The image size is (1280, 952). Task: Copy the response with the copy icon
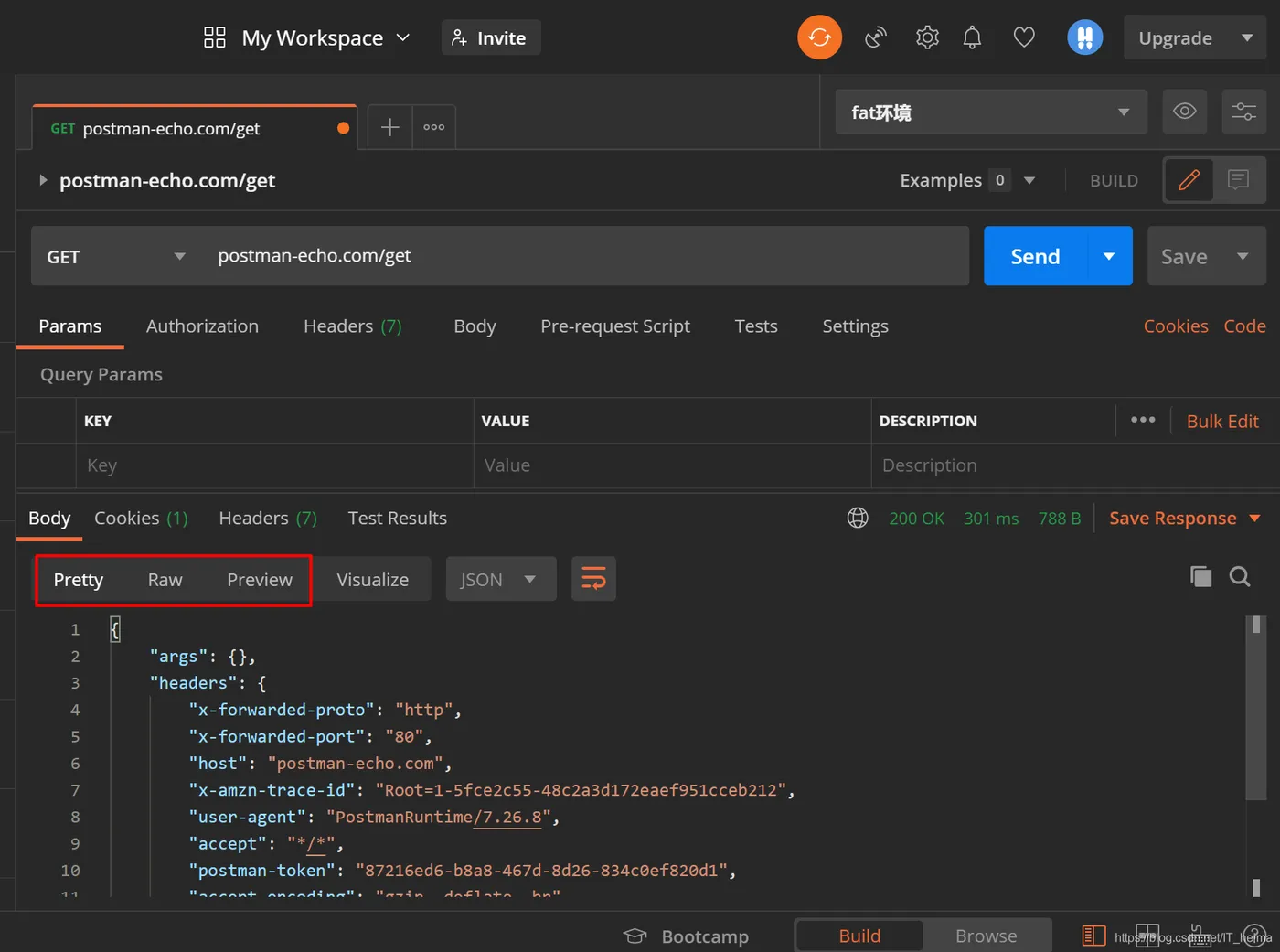pyautogui.click(x=1200, y=576)
